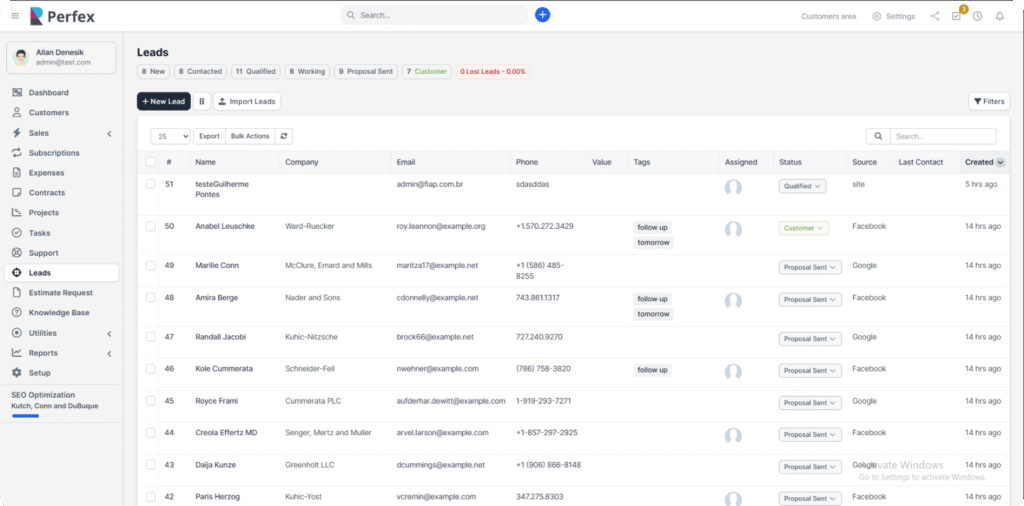Image resolution: width=1024 pixels, height=506 pixels.
Task: Click the Dashboard icon in the sidebar
Action: point(17,93)
